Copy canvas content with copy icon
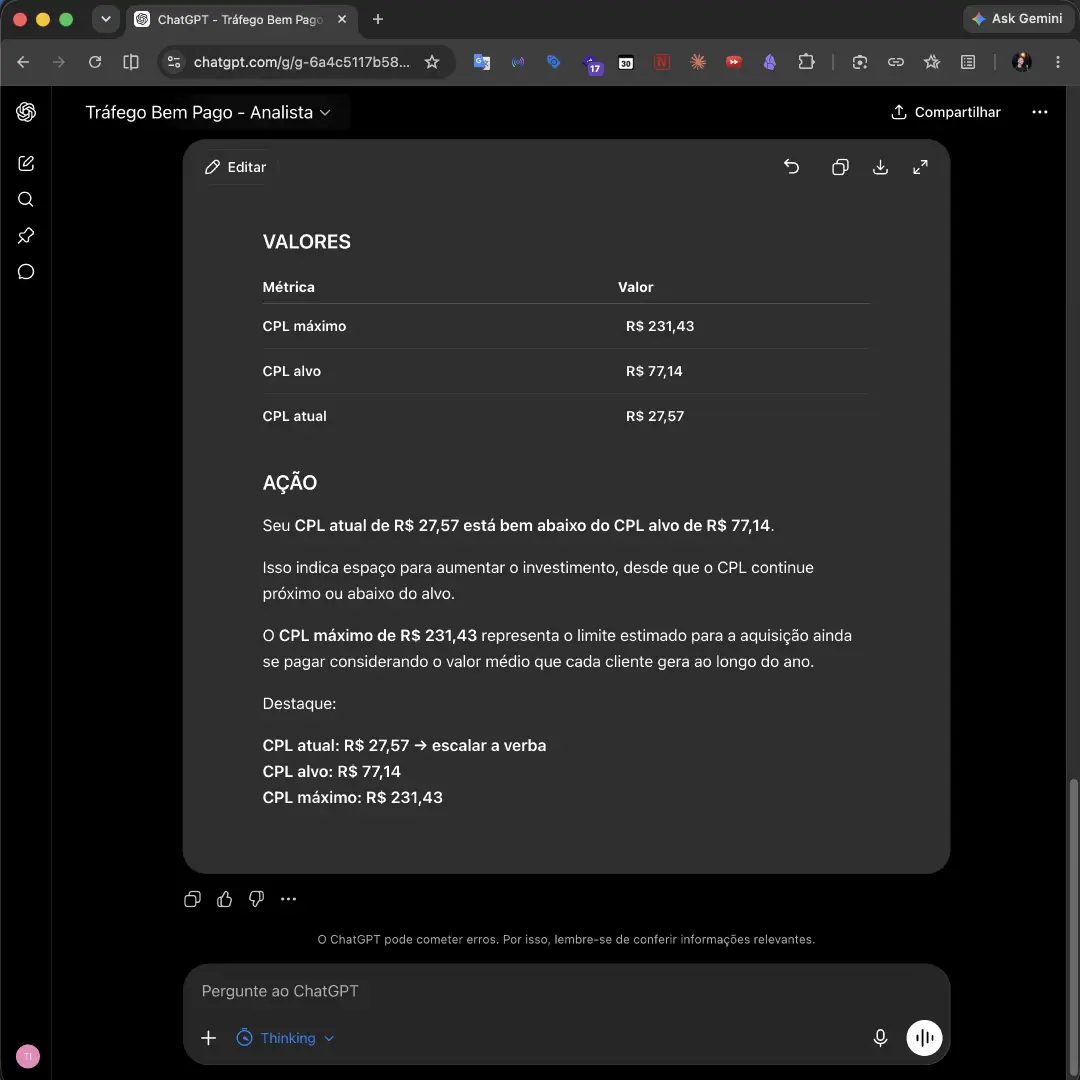 [x=840, y=167]
